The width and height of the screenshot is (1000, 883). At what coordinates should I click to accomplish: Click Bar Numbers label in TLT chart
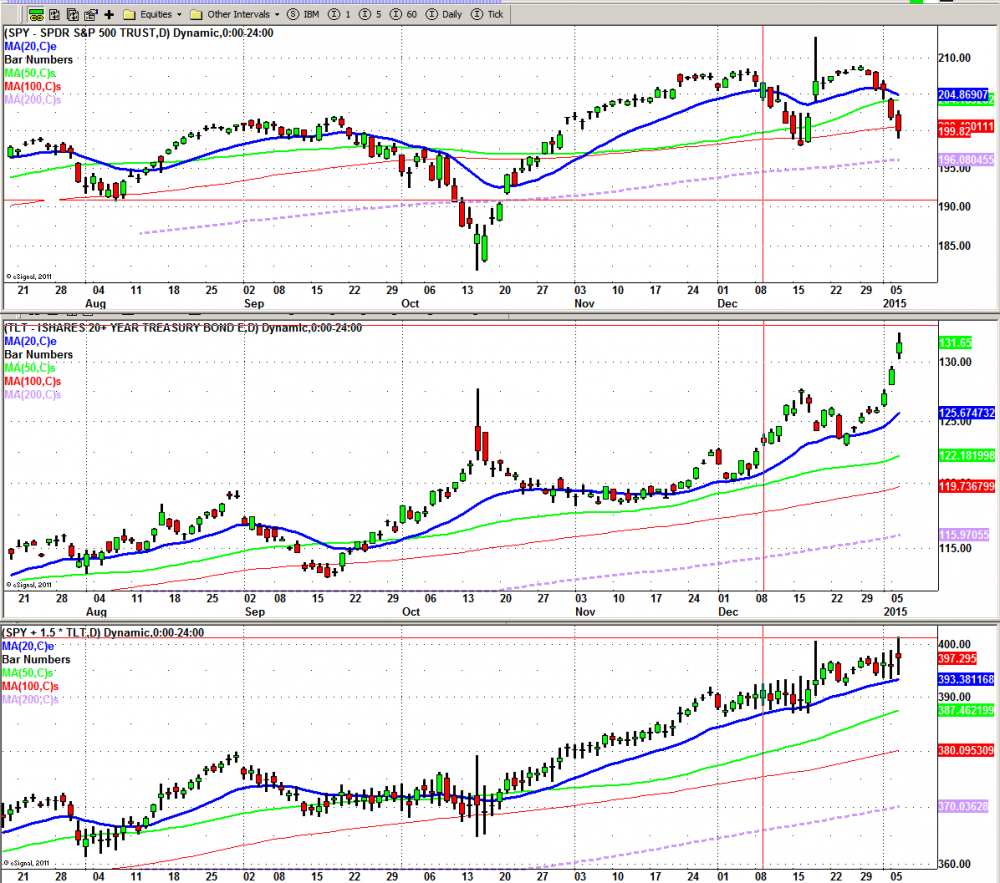coord(38,354)
